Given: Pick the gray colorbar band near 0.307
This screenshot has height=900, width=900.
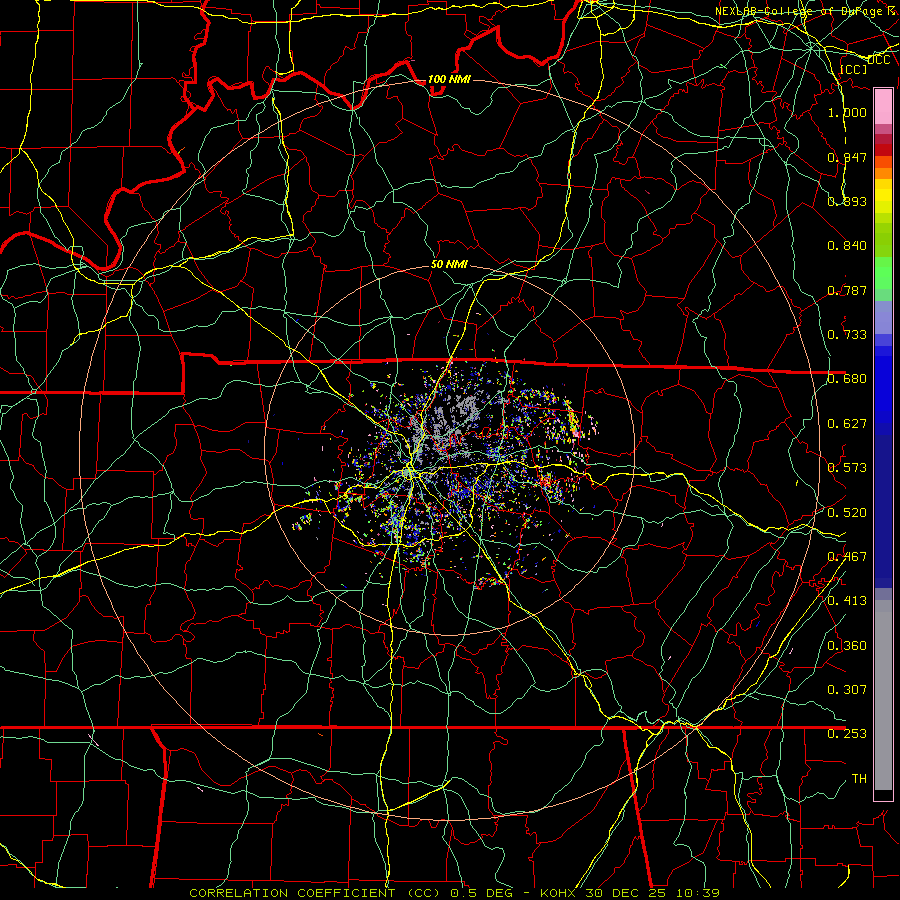Looking at the screenshot, I should click(x=883, y=695).
